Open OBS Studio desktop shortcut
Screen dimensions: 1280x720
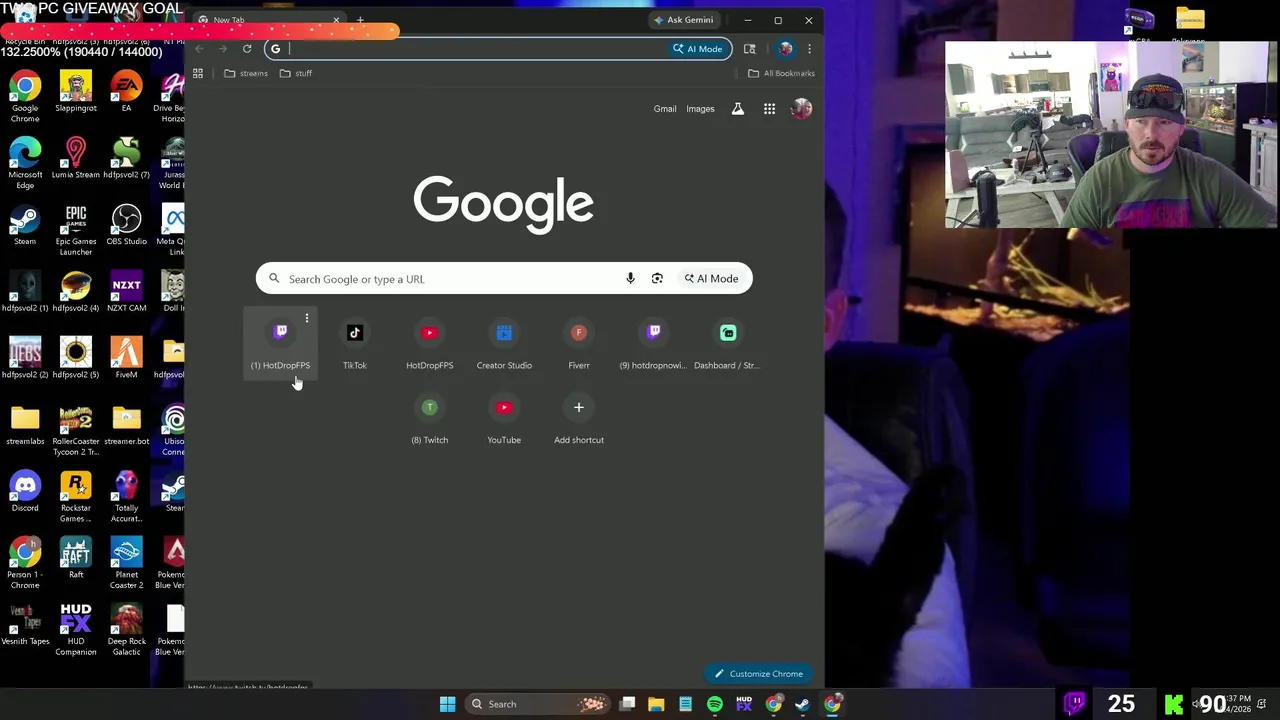click(126, 225)
